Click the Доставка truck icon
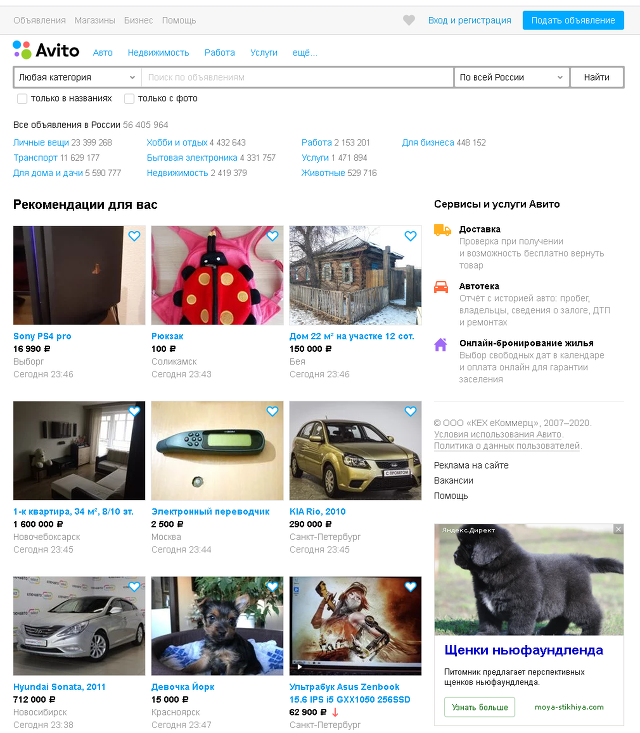Image resolution: width=640 pixels, height=733 pixels. (442, 230)
